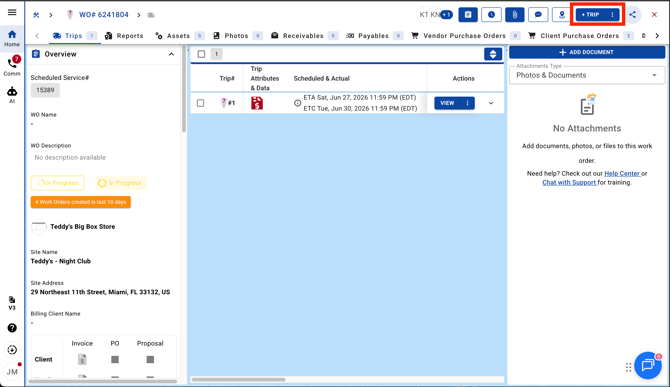
Task: Switch to the Photos tab
Action: [x=237, y=36]
